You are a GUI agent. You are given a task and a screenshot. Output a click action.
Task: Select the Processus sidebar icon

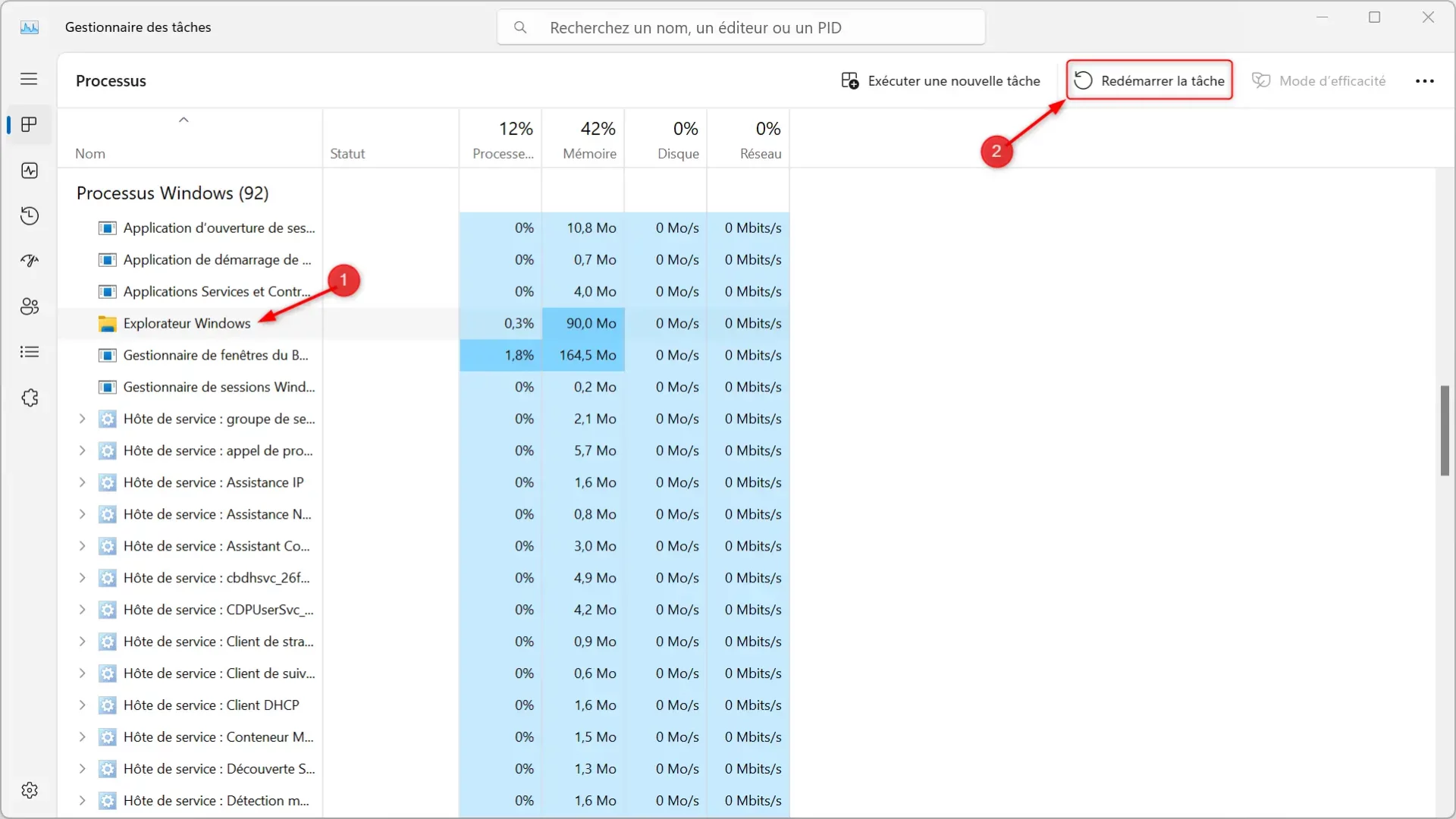click(29, 124)
